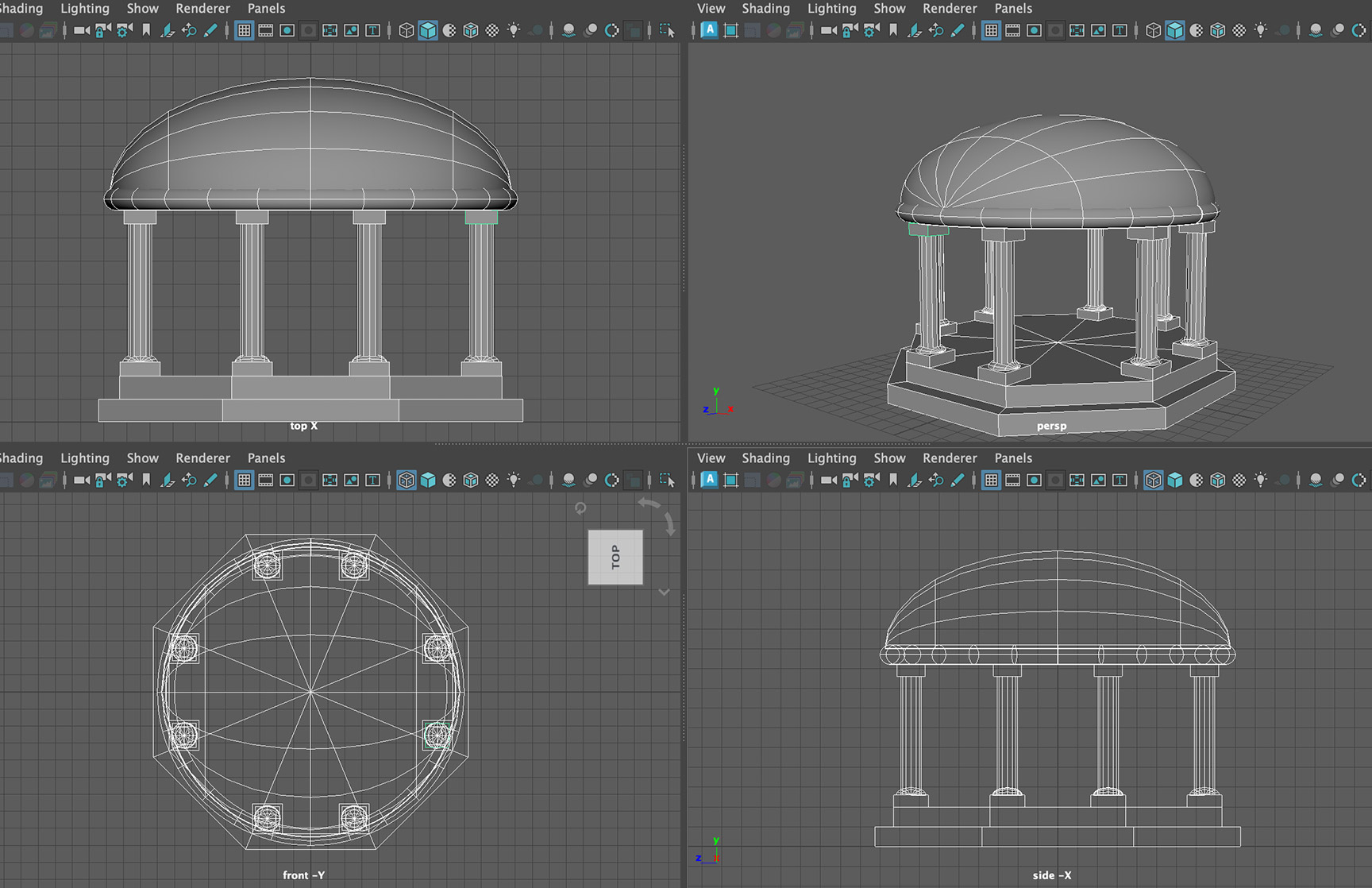Viewport: 1372px width, 888px height.
Task: Expand the chevron below the view cube
Action: [664, 593]
